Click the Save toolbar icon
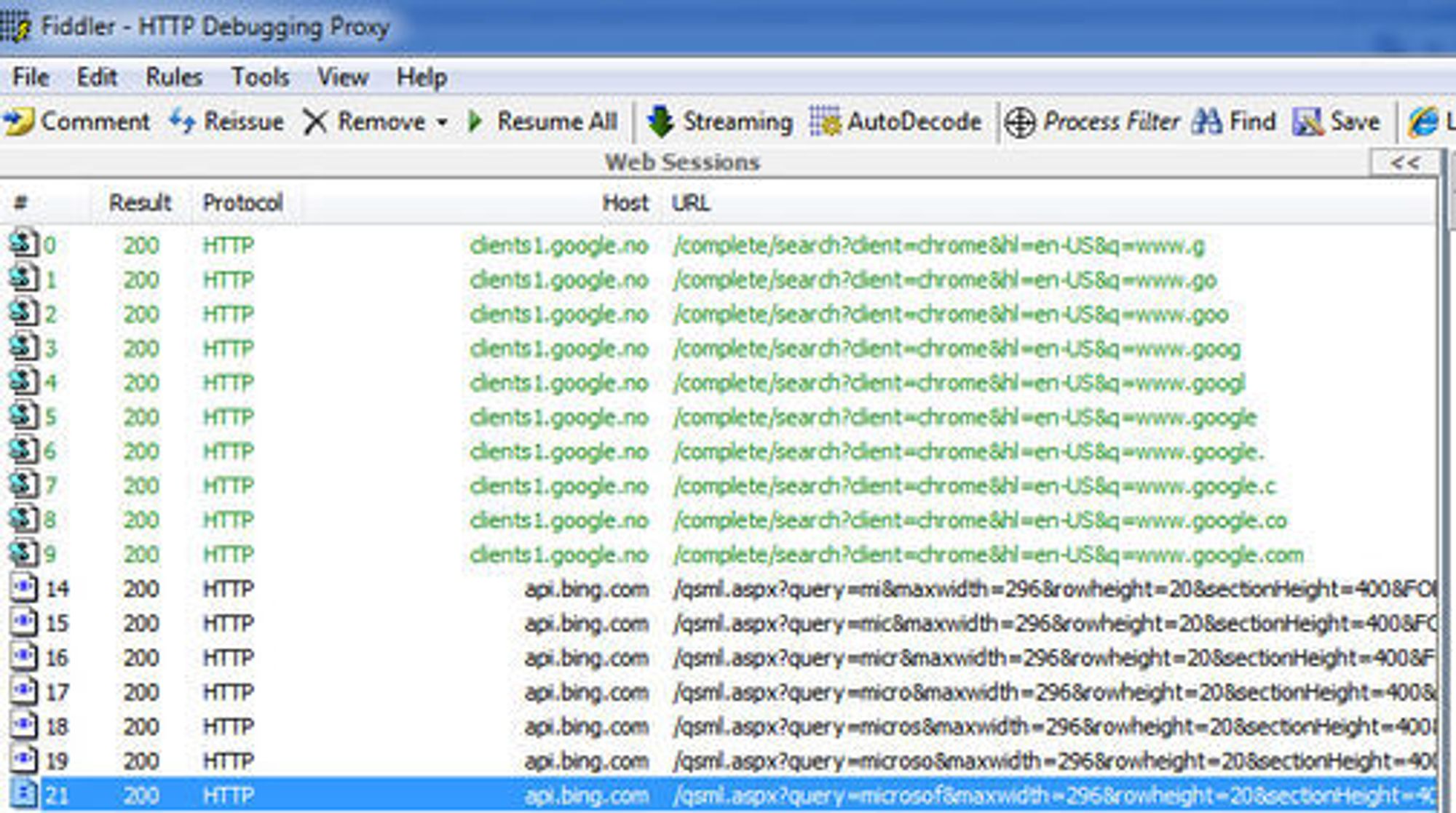This screenshot has height=813, width=1456. [x=1308, y=122]
